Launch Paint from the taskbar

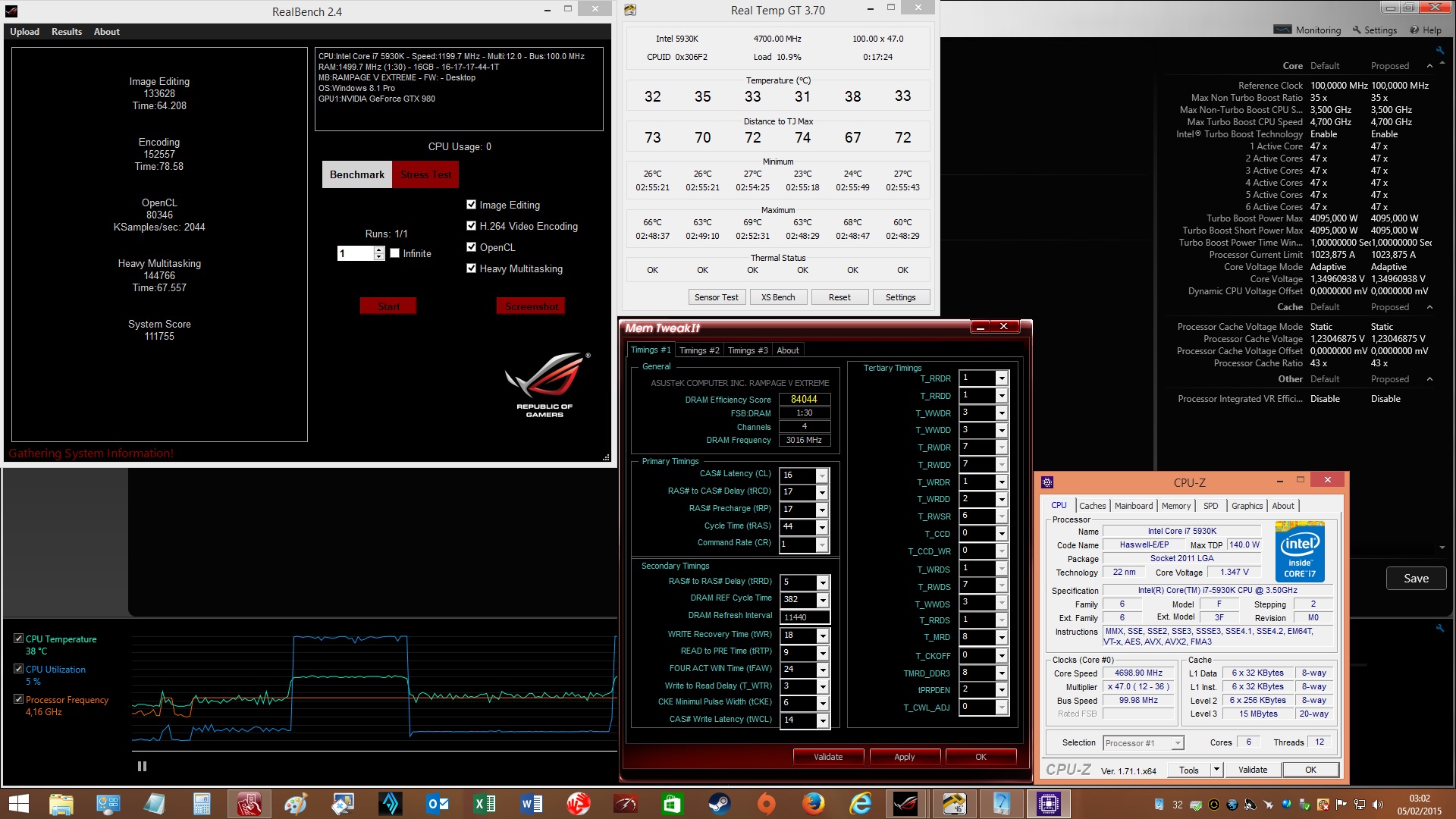[296, 804]
